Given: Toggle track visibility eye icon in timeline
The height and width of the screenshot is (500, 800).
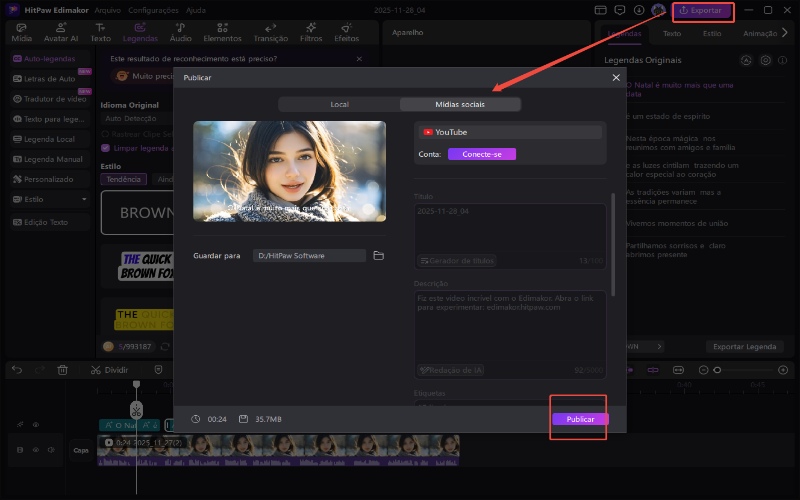Looking at the screenshot, I should tap(36, 424).
